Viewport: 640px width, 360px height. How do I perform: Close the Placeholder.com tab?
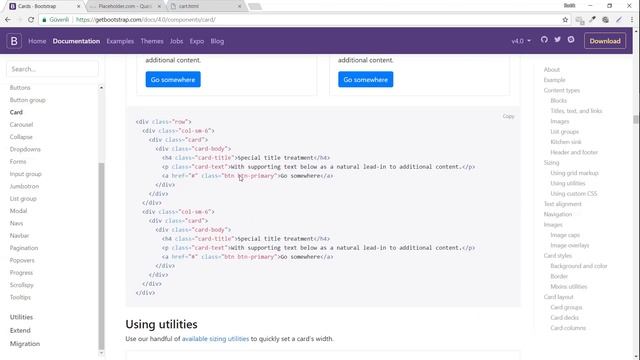tap(159, 6)
